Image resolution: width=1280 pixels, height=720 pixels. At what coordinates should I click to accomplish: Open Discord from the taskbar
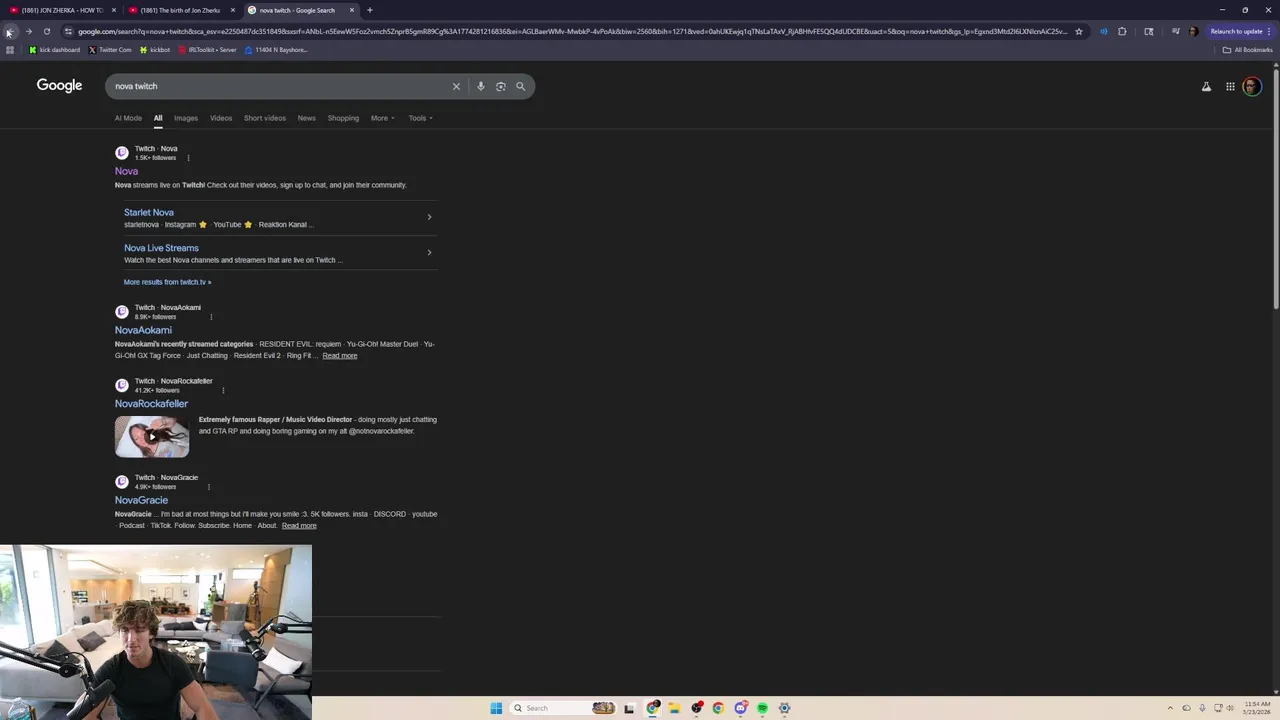click(x=740, y=708)
